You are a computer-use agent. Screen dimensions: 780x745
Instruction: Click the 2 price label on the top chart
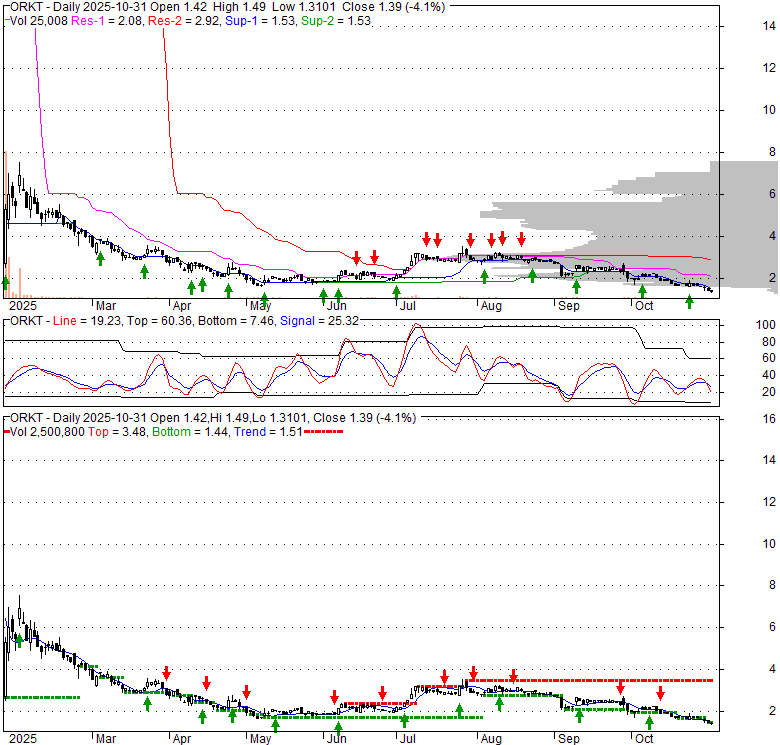[773, 278]
